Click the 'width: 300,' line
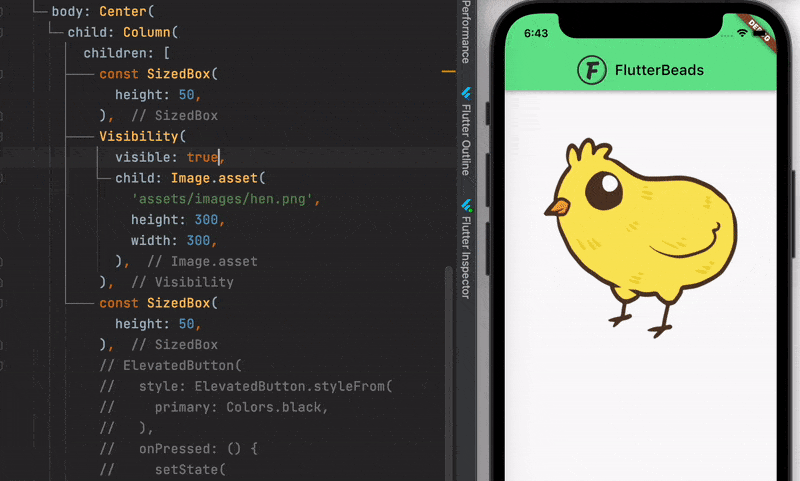Viewport: 800px width, 481px height. tap(173, 241)
